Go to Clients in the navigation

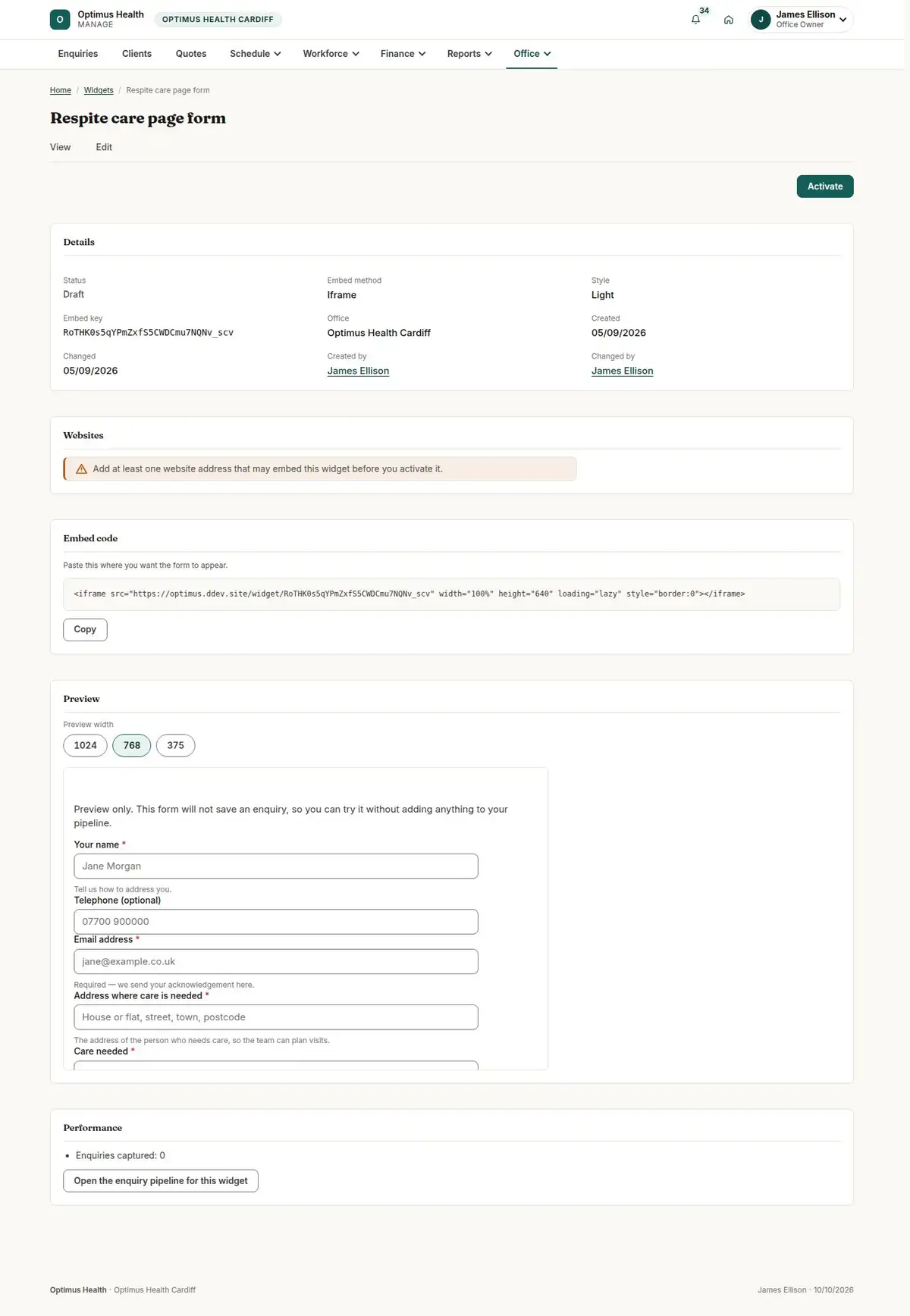(136, 54)
